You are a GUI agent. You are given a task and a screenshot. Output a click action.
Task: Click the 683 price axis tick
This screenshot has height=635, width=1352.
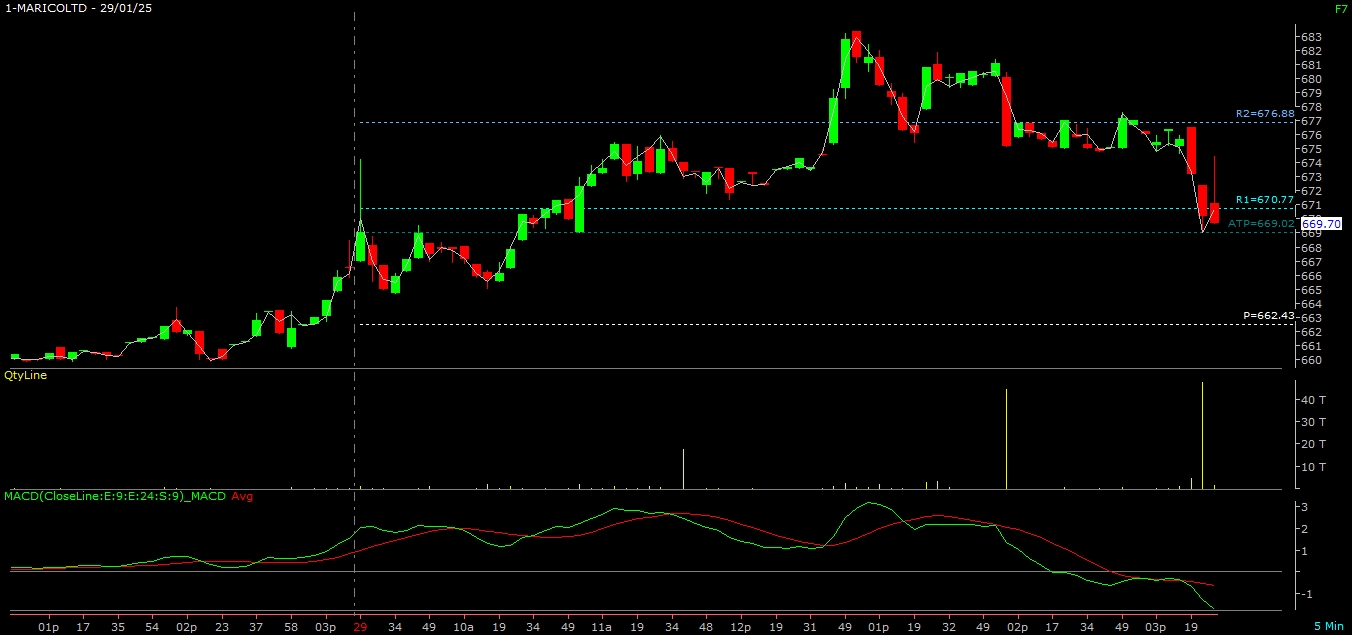click(x=1310, y=37)
